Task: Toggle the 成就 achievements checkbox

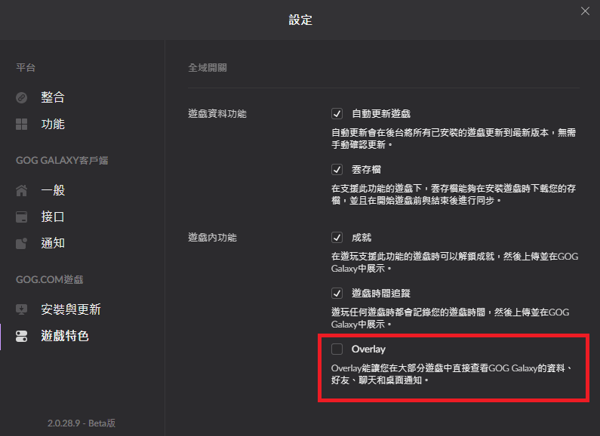Action: click(337, 238)
